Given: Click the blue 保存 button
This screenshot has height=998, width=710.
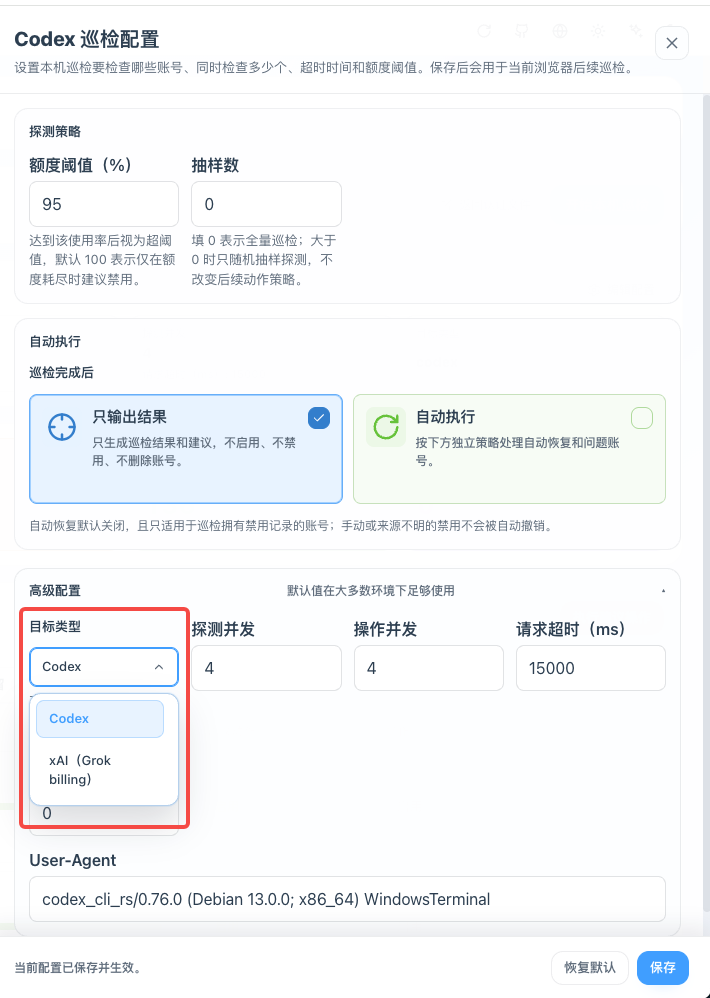Looking at the screenshot, I should (x=663, y=967).
